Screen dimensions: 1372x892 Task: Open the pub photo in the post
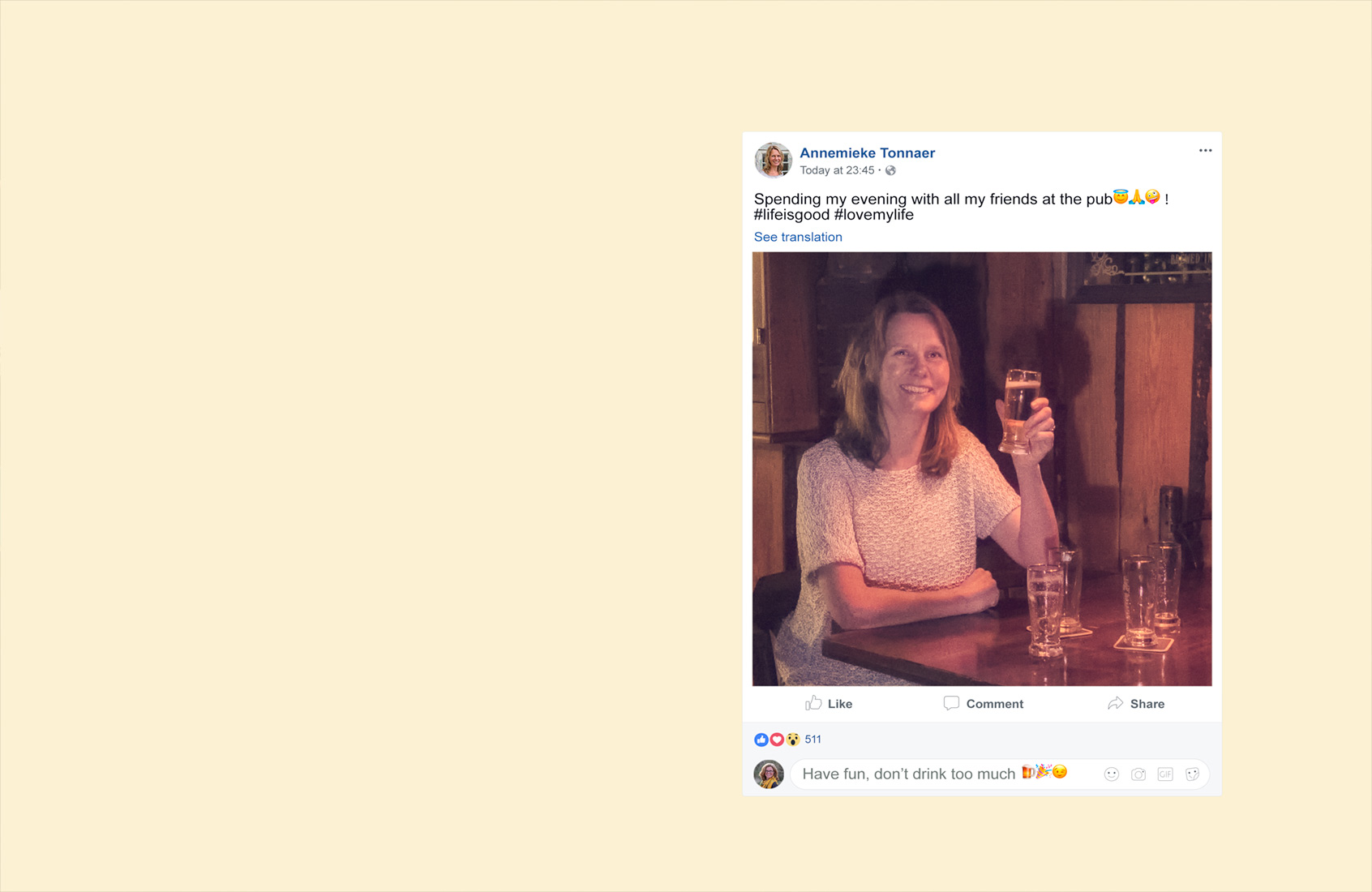pyautogui.click(x=982, y=469)
